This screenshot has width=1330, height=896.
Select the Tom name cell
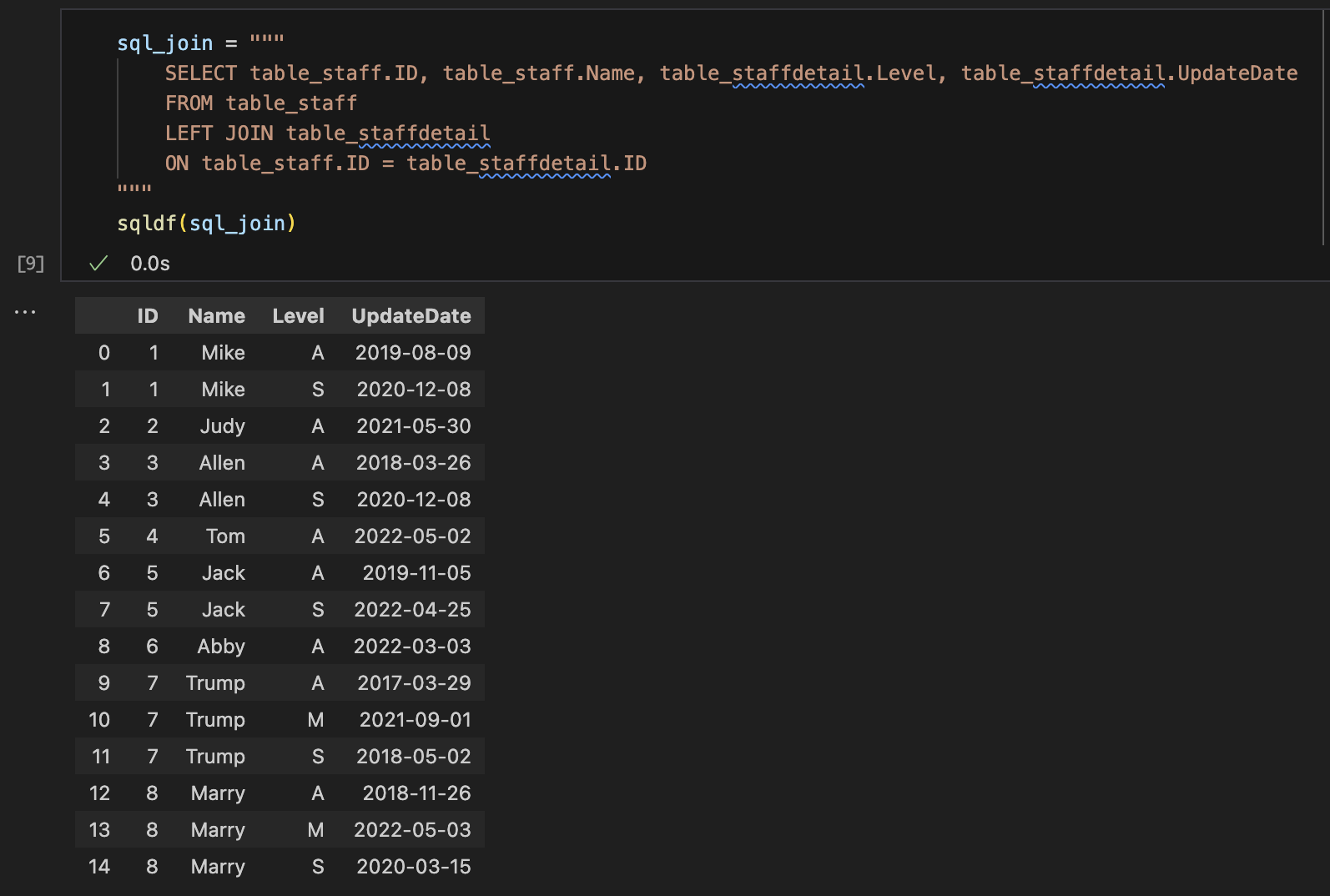tap(225, 536)
